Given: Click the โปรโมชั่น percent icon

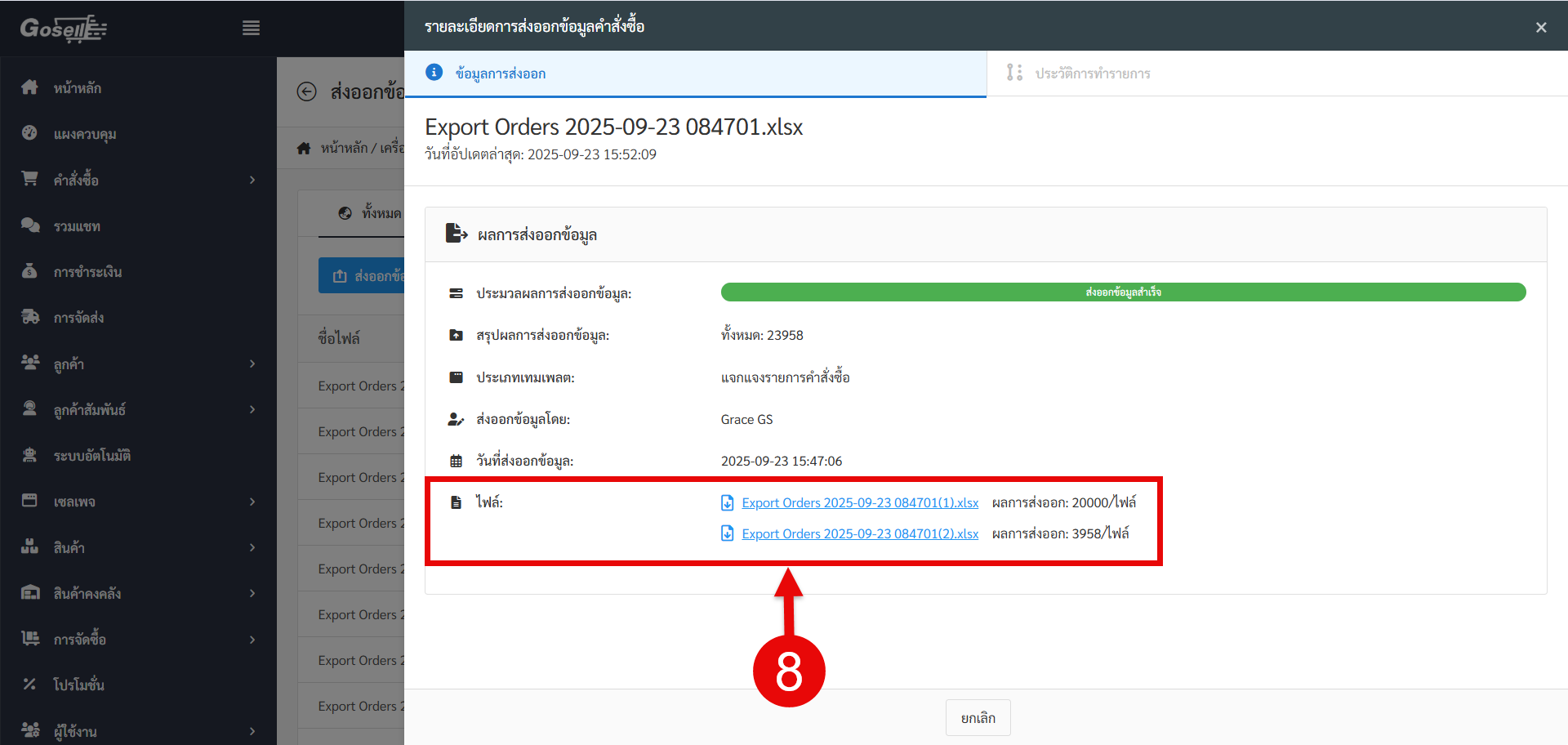Looking at the screenshot, I should [30, 684].
